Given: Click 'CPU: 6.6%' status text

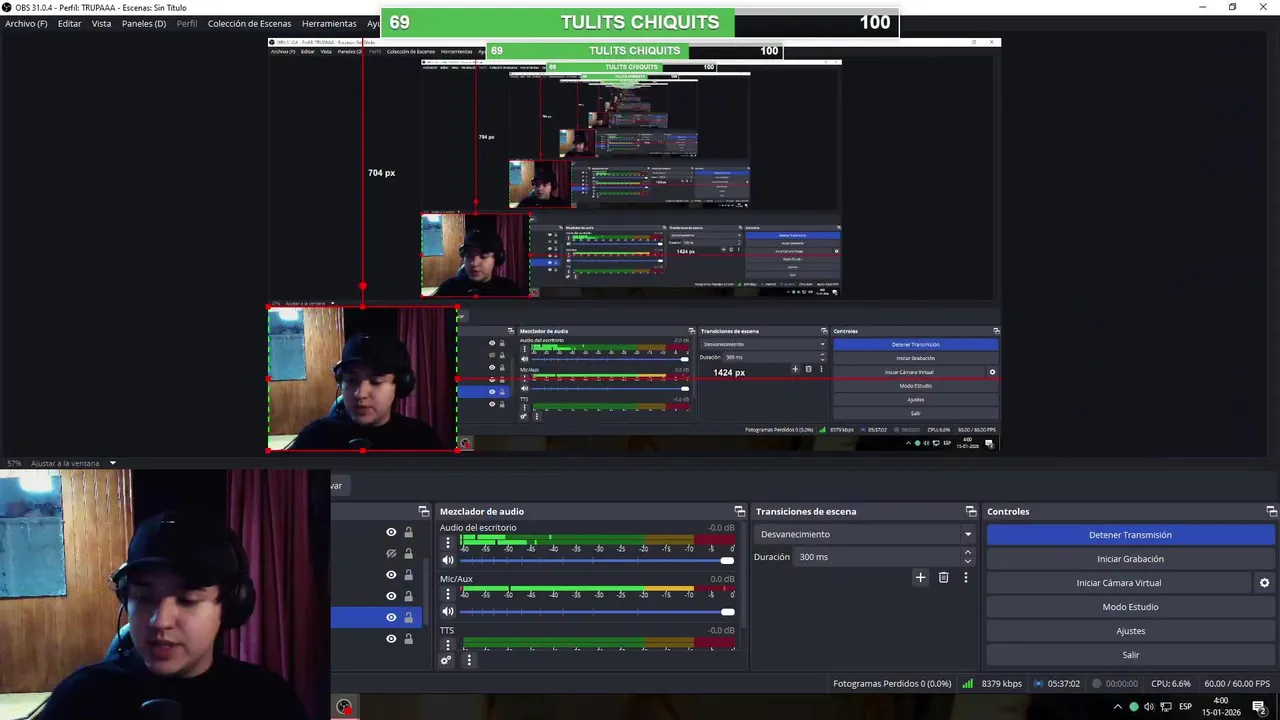Looking at the screenshot, I should click(1171, 684).
